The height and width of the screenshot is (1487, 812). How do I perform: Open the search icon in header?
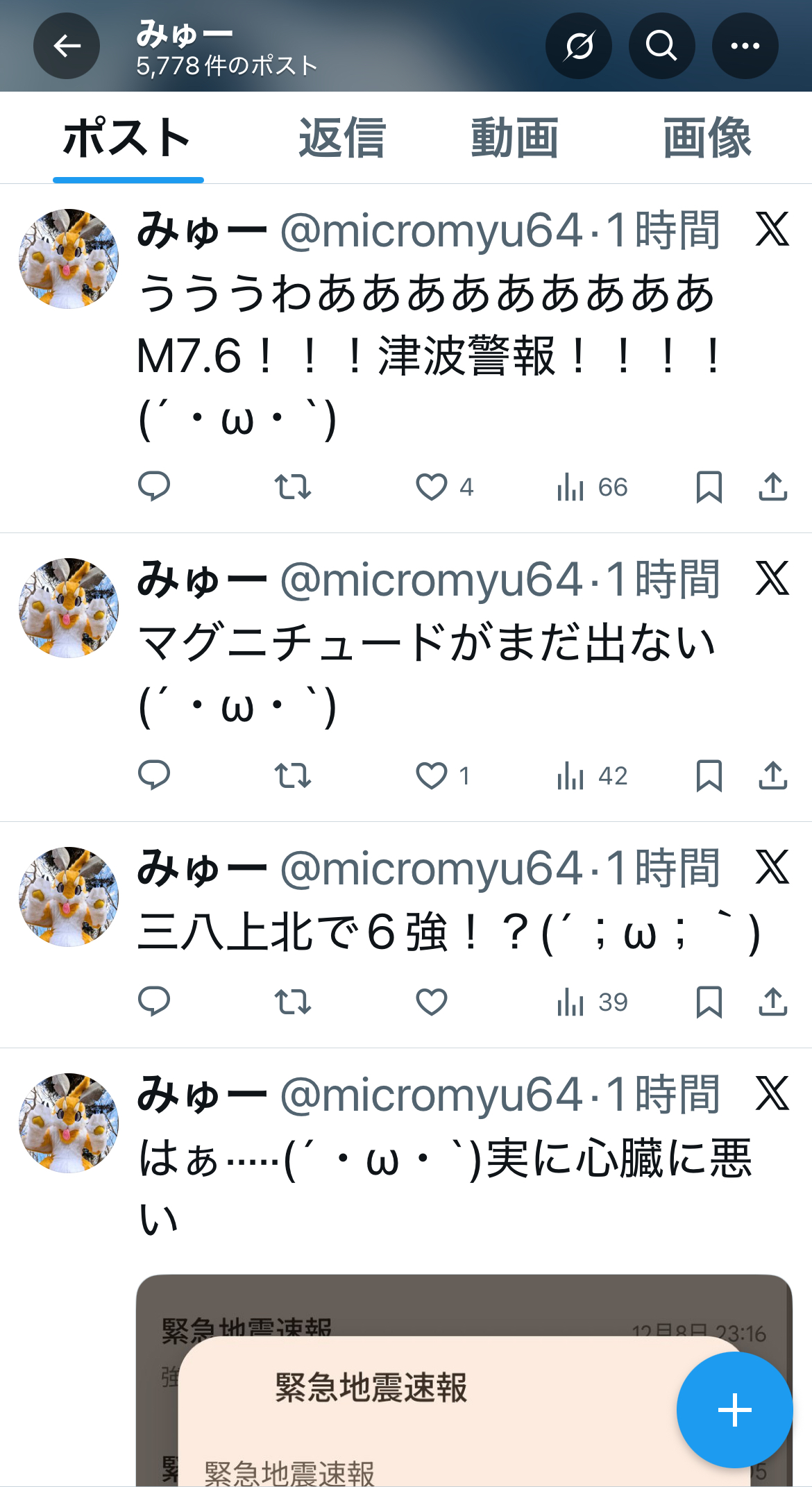click(x=661, y=46)
